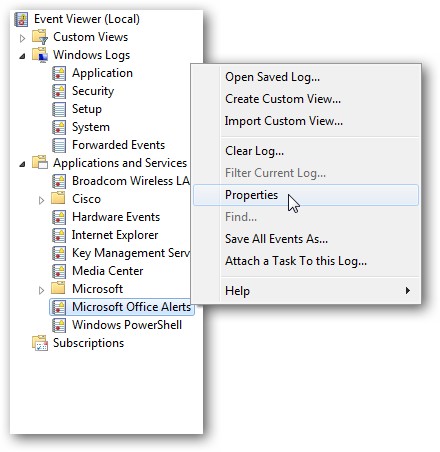The width and height of the screenshot is (440, 452).
Task: Select the Application log label
Action: 102,73
